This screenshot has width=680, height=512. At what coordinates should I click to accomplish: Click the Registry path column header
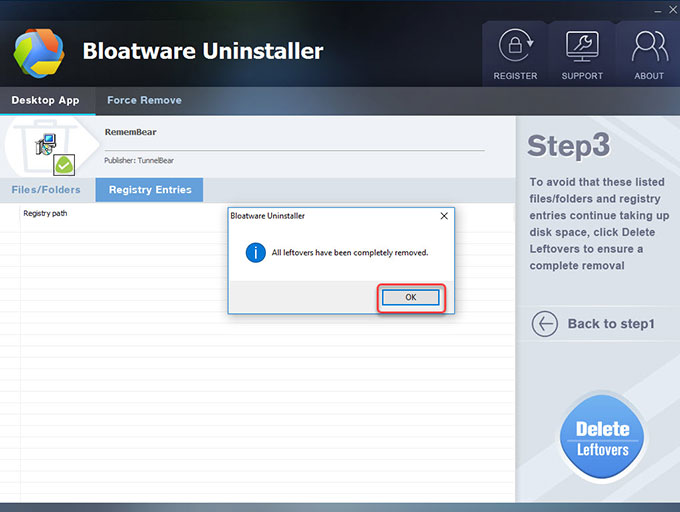[45, 213]
